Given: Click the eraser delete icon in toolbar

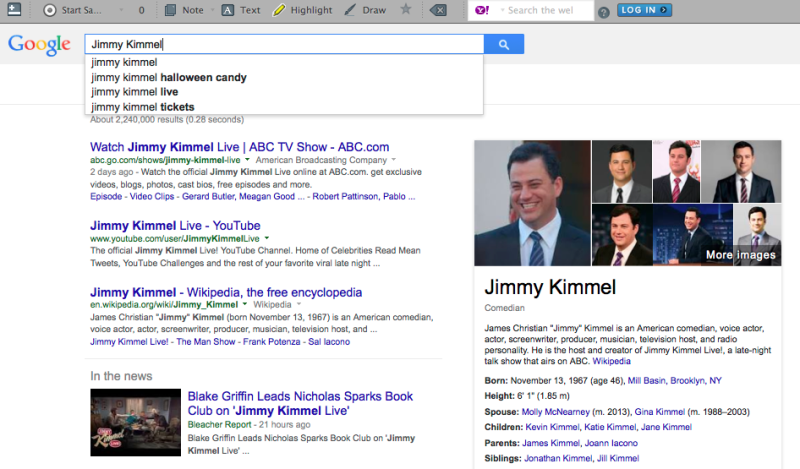Looking at the screenshot, I should click(x=438, y=10).
